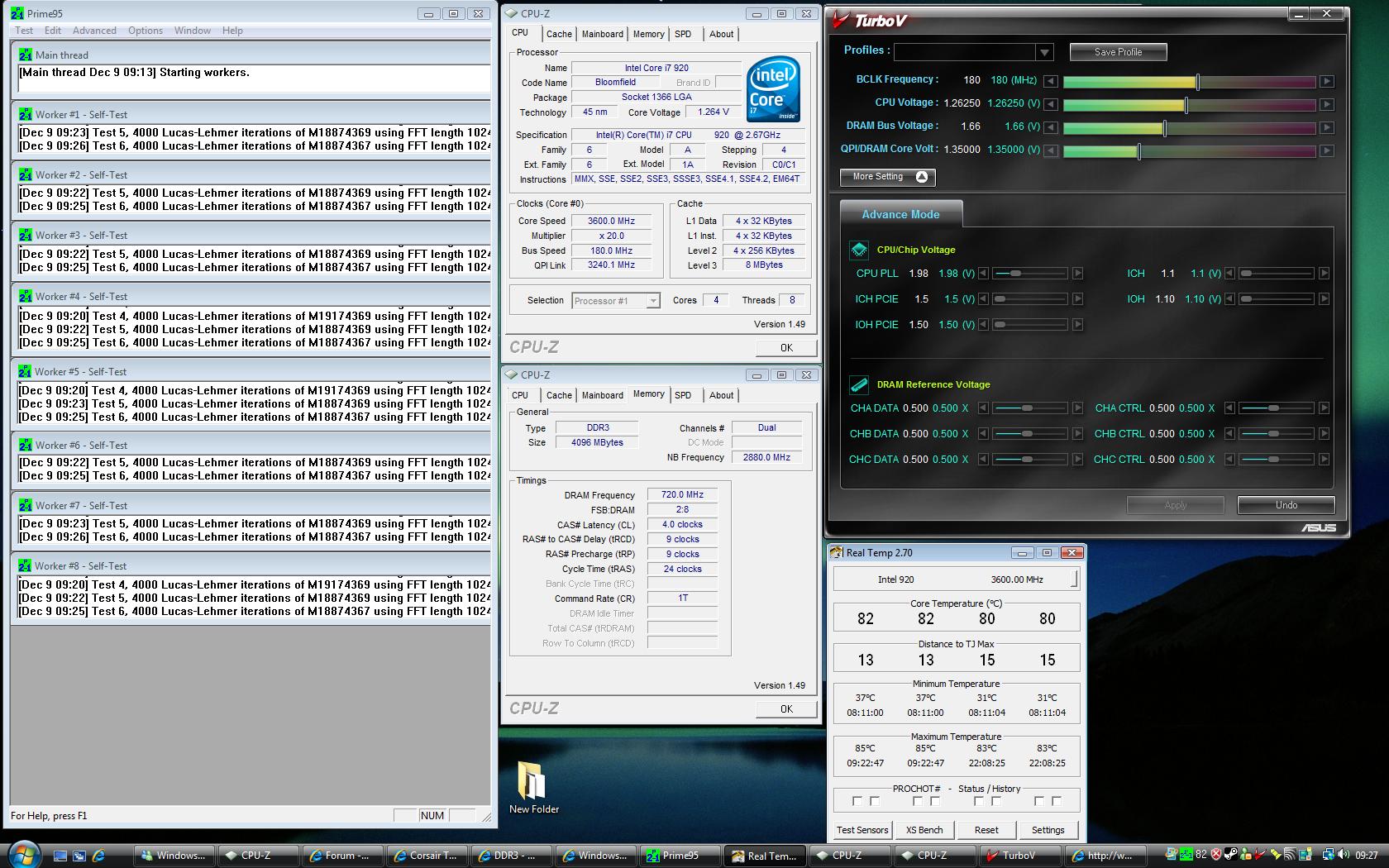Click the Windows Start orb
The width and height of the screenshot is (1389, 868).
pos(24,854)
